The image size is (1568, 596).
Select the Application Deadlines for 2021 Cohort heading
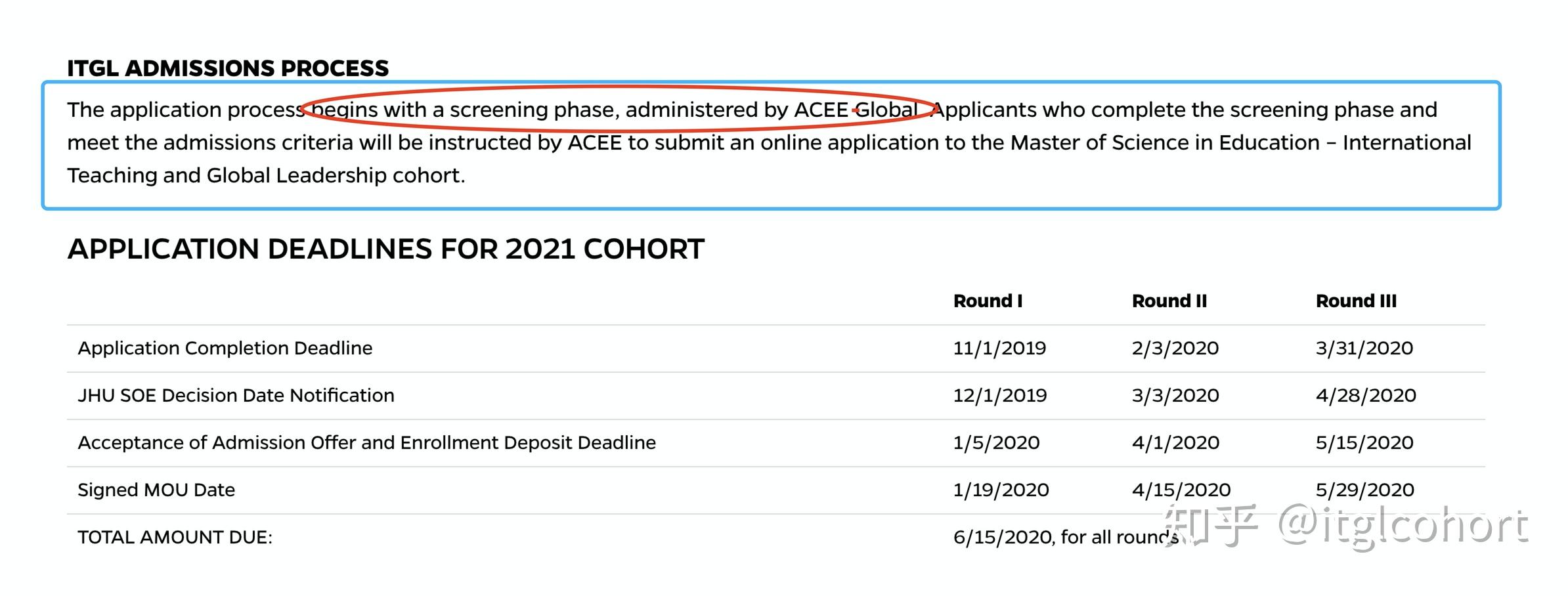pyautogui.click(x=385, y=249)
